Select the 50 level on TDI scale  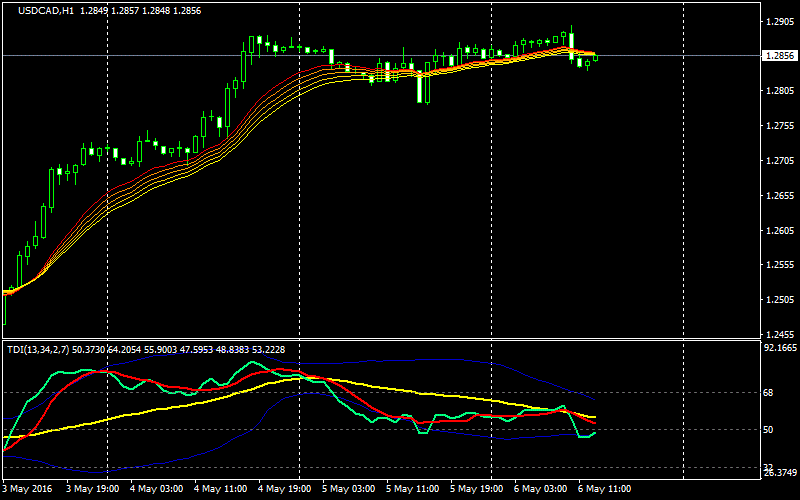pyautogui.click(x=769, y=430)
